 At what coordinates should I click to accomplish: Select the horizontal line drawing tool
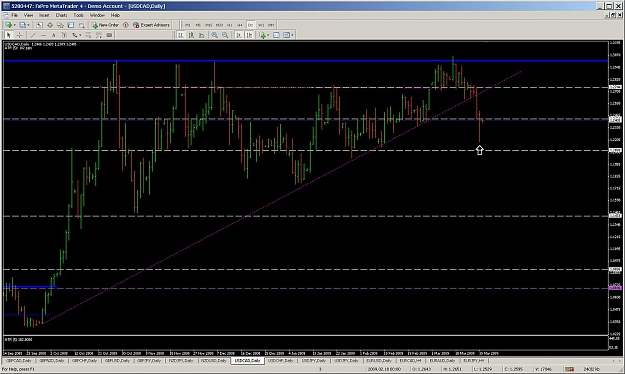[43, 35]
